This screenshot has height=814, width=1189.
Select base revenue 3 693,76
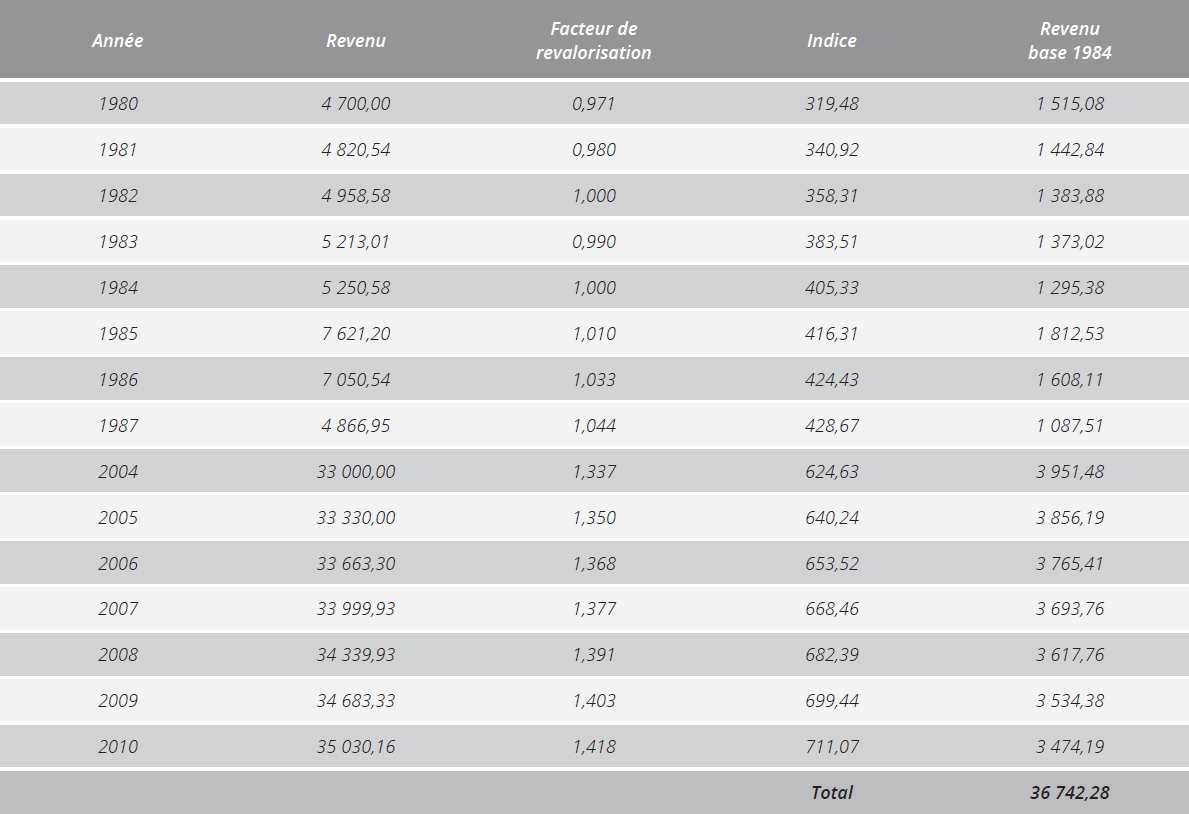1070,608
